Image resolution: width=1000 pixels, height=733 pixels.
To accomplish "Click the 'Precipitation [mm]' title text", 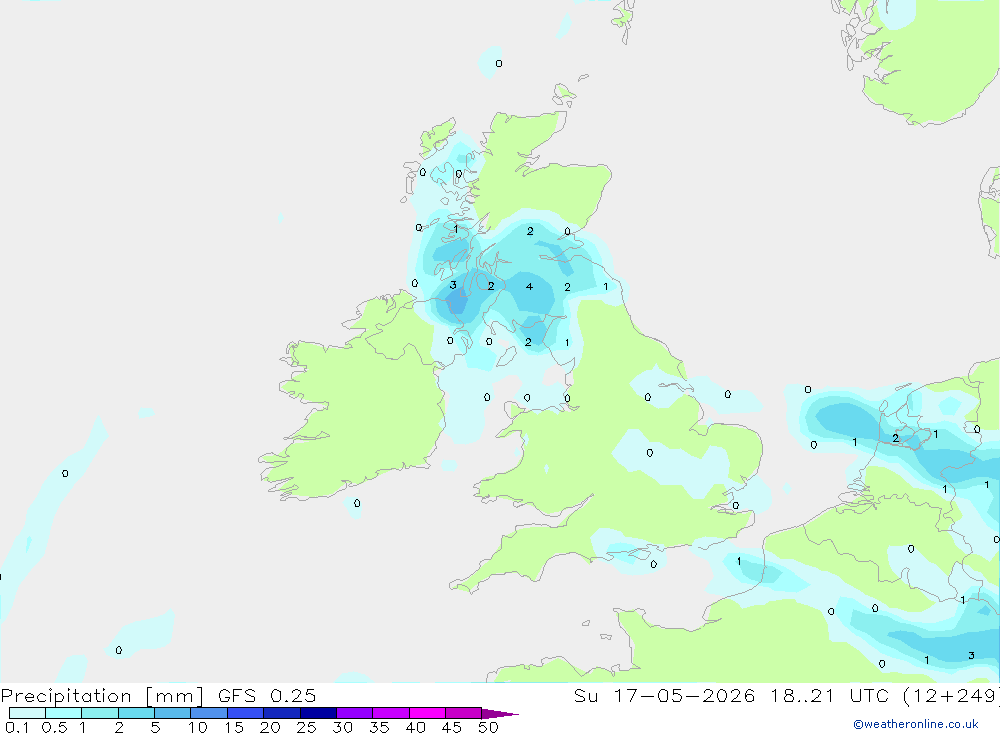I will pos(102,696).
